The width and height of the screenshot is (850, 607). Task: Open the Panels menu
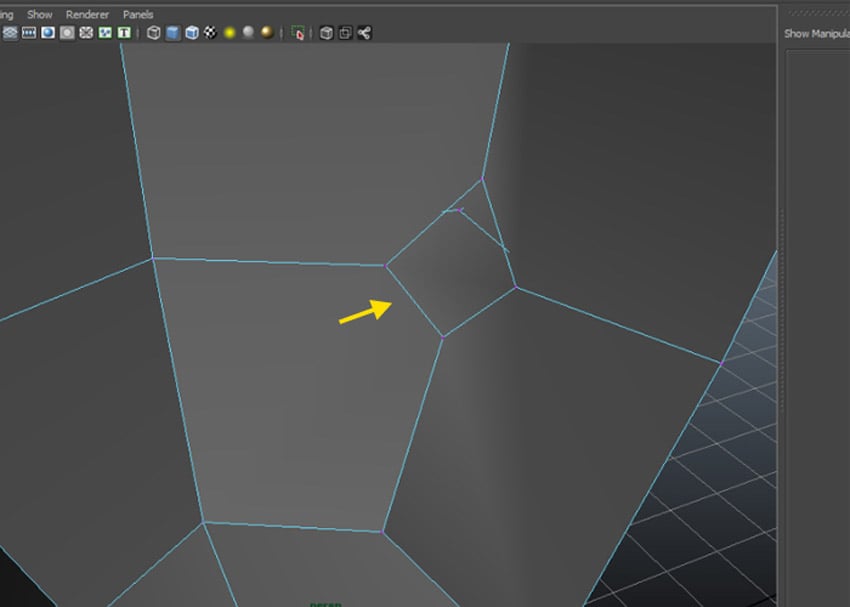click(138, 15)
